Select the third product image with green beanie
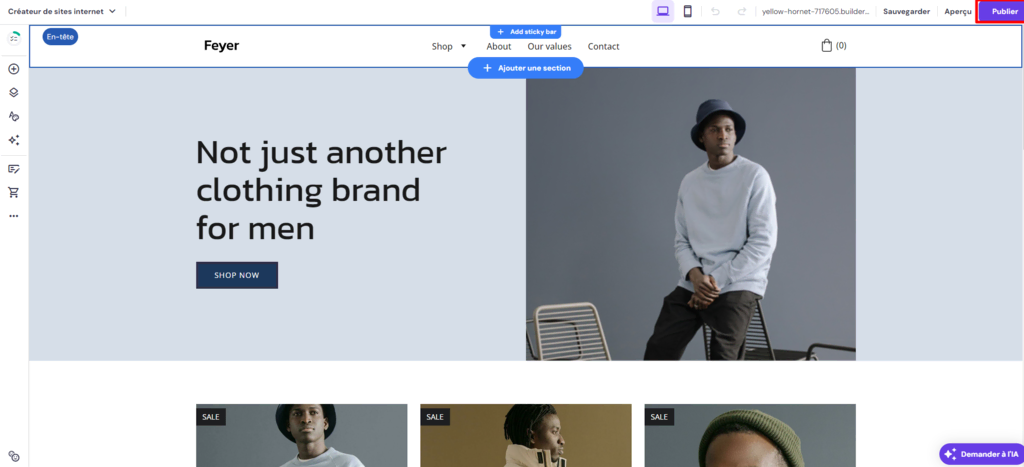 click(x=750, y=435)
